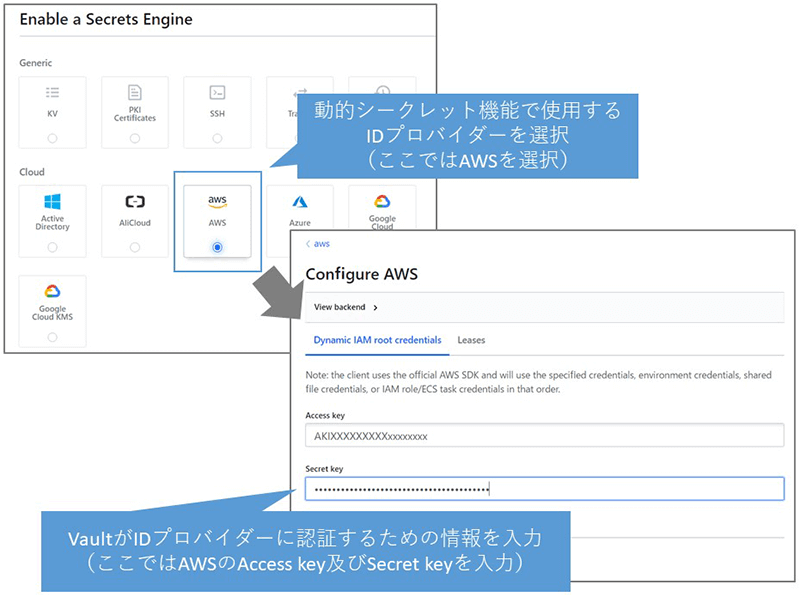Go back via the aws breadcrumb link
The width and height of the screenshot is (800, 595).
click(318, 244)
